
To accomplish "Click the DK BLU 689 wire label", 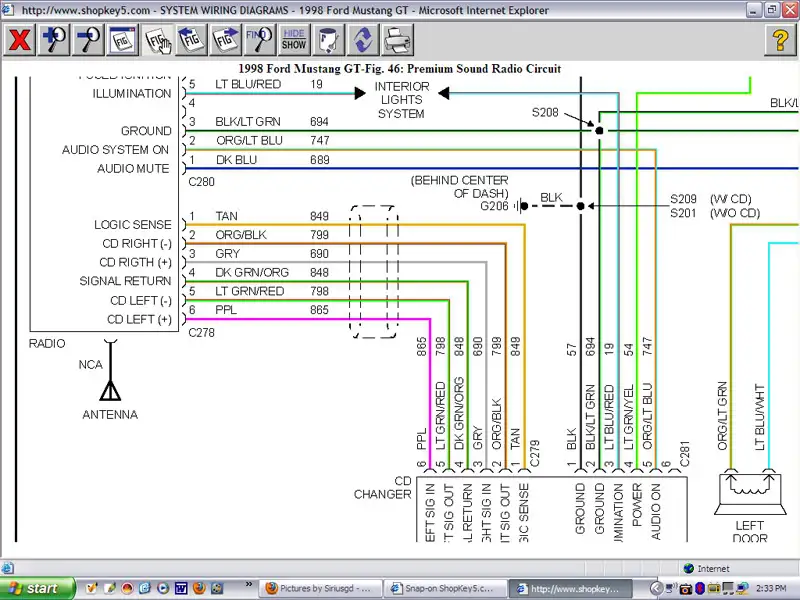I will (x=272, y=160).
